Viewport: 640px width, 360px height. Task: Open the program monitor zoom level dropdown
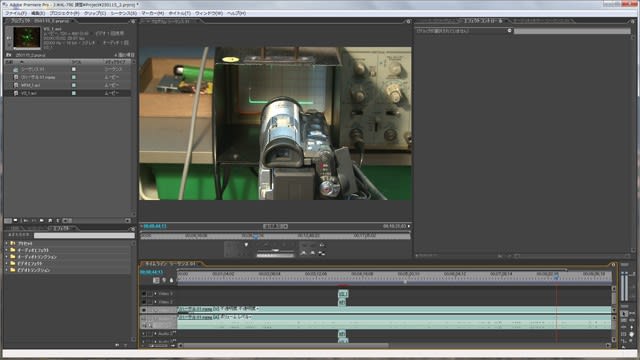276,226
